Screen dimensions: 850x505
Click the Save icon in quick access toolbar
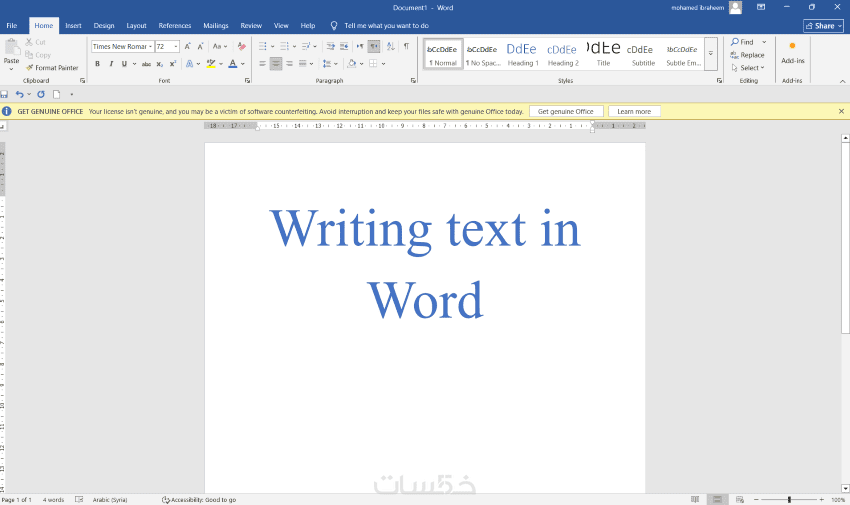5,94
